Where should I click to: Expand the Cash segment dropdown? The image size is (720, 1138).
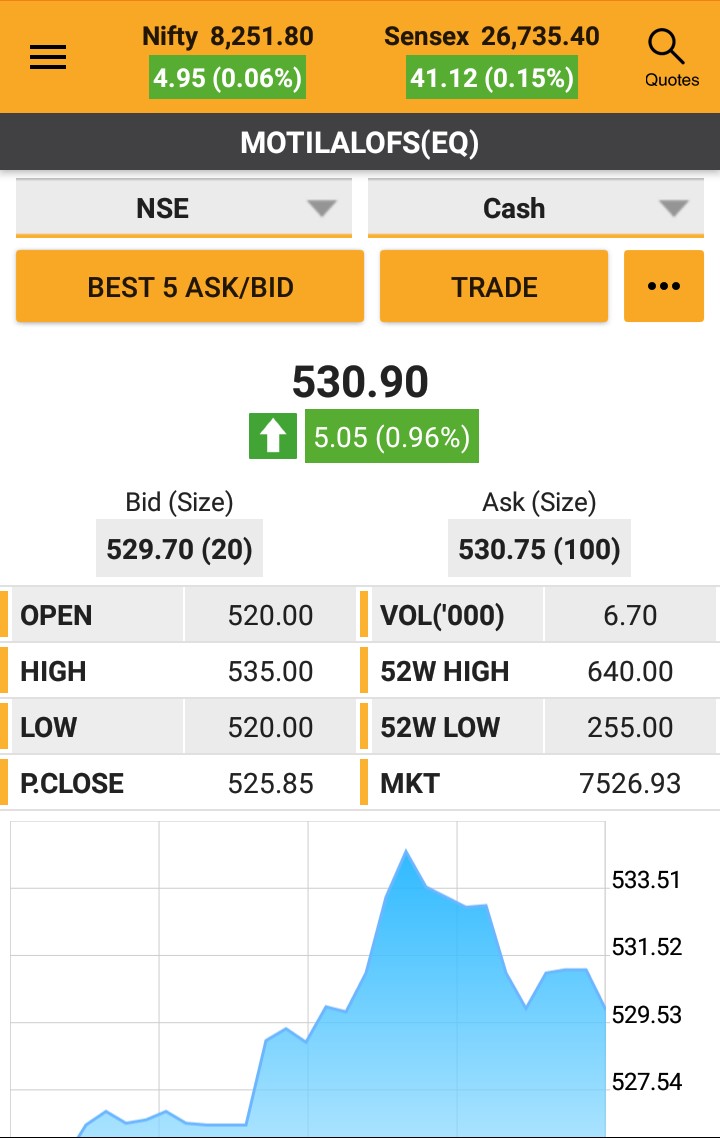pyautogui.click(x=536, y=208)
